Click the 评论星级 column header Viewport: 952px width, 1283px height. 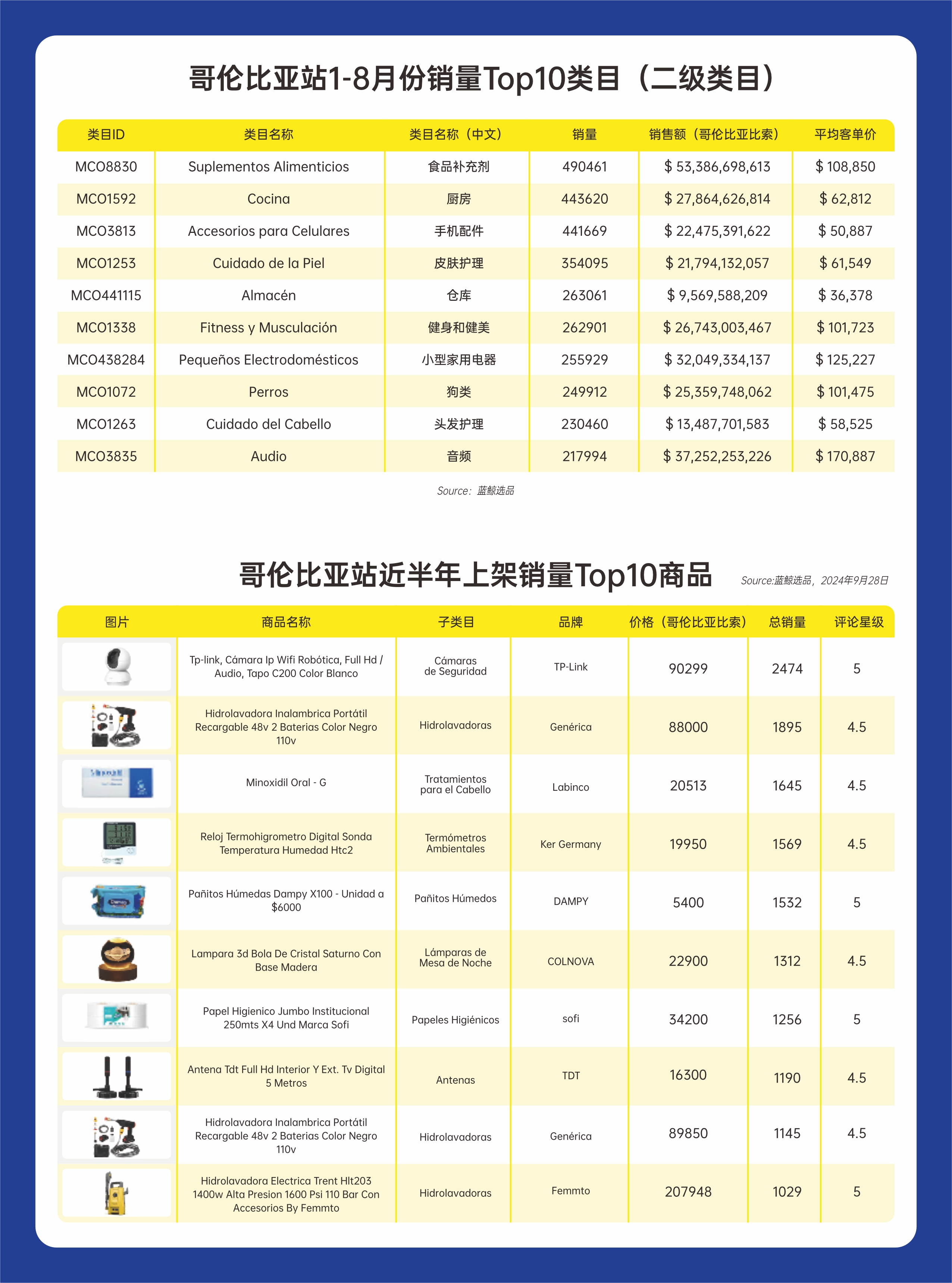859,622
